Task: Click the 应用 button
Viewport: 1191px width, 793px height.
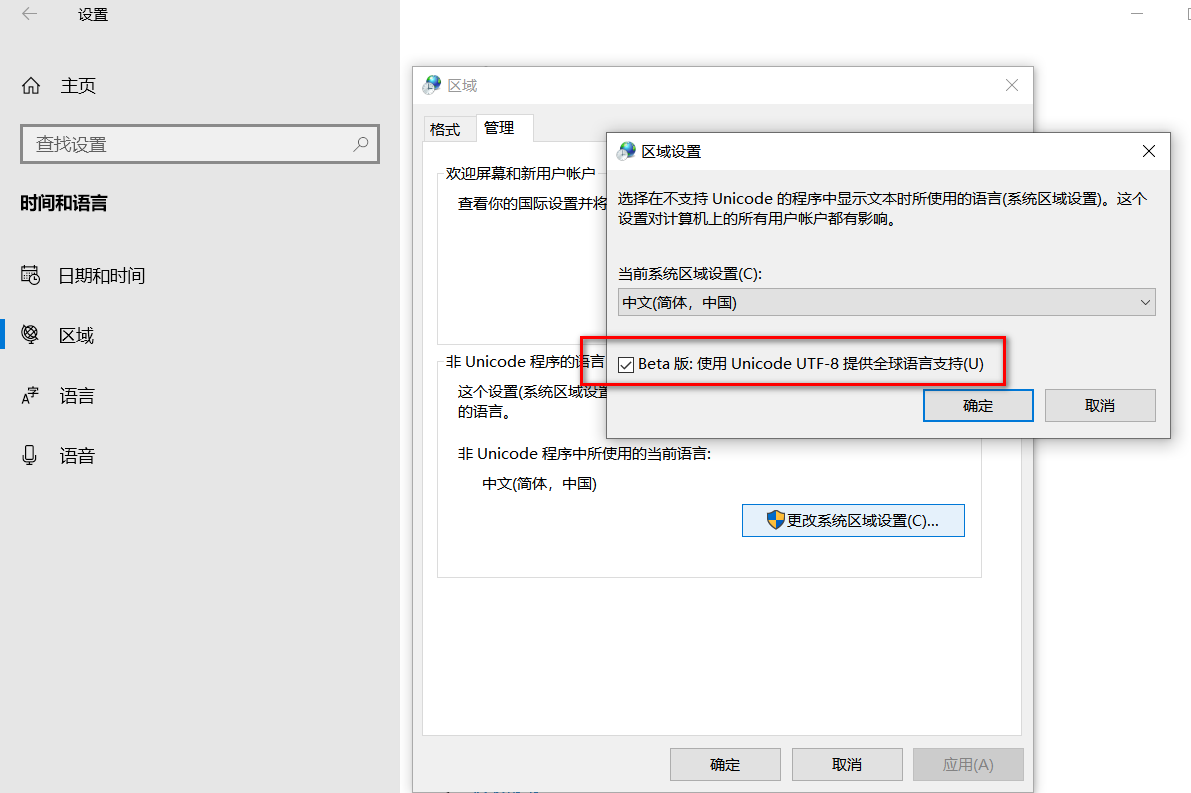Action: coord(967,764)
